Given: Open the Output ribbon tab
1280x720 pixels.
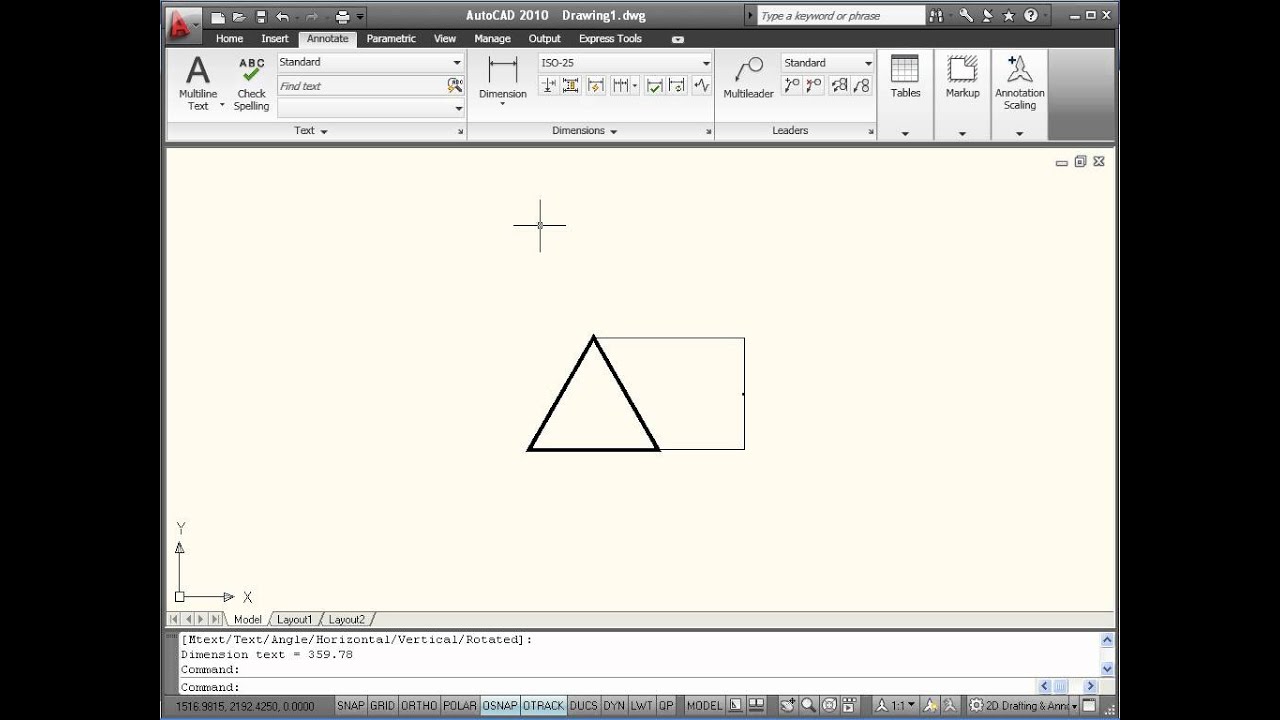Looking at the screenshot, I should click(x=544, y=38).
